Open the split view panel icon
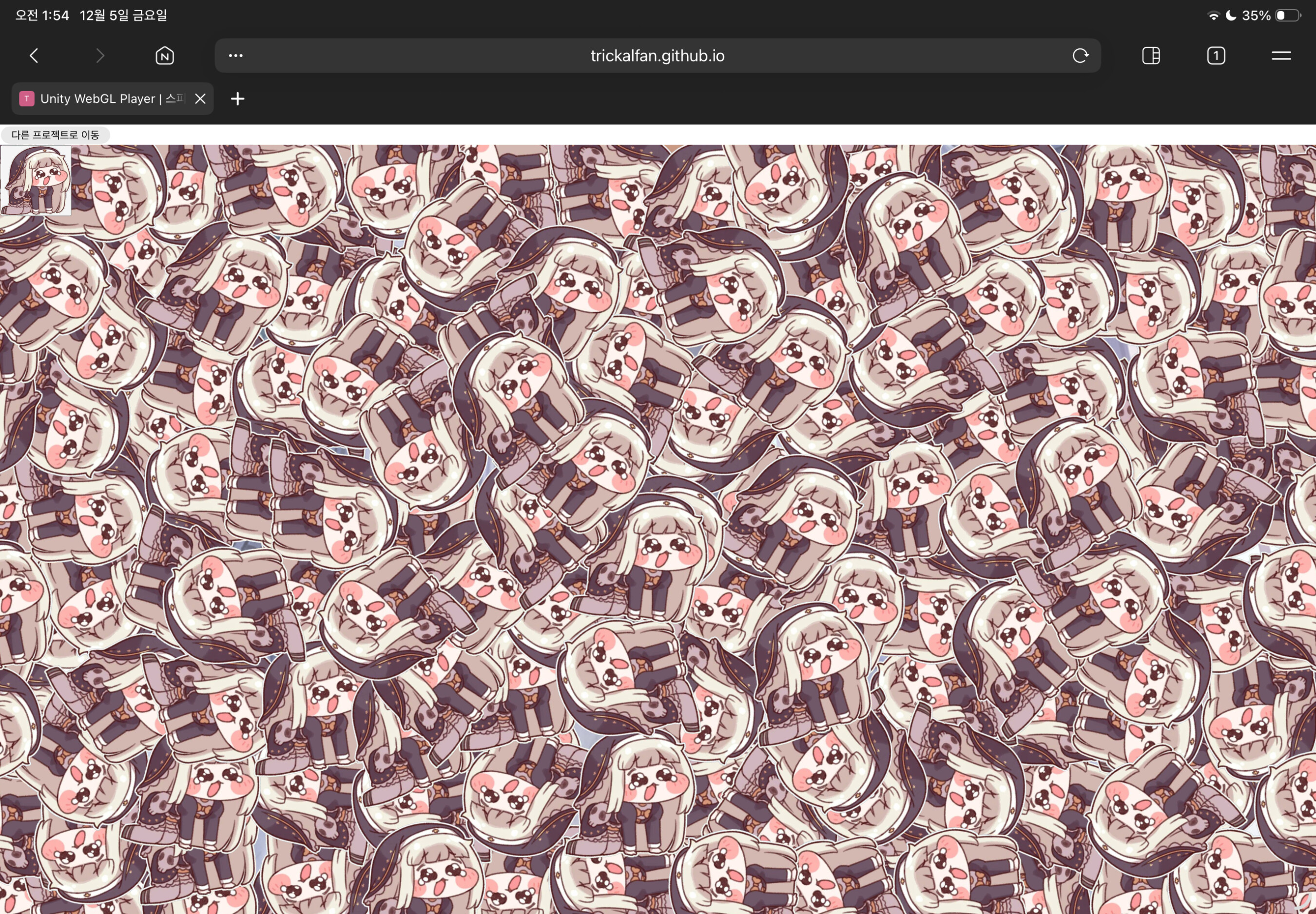The height and width of the screenshot is (914, 1316). tap(1150, 56)
